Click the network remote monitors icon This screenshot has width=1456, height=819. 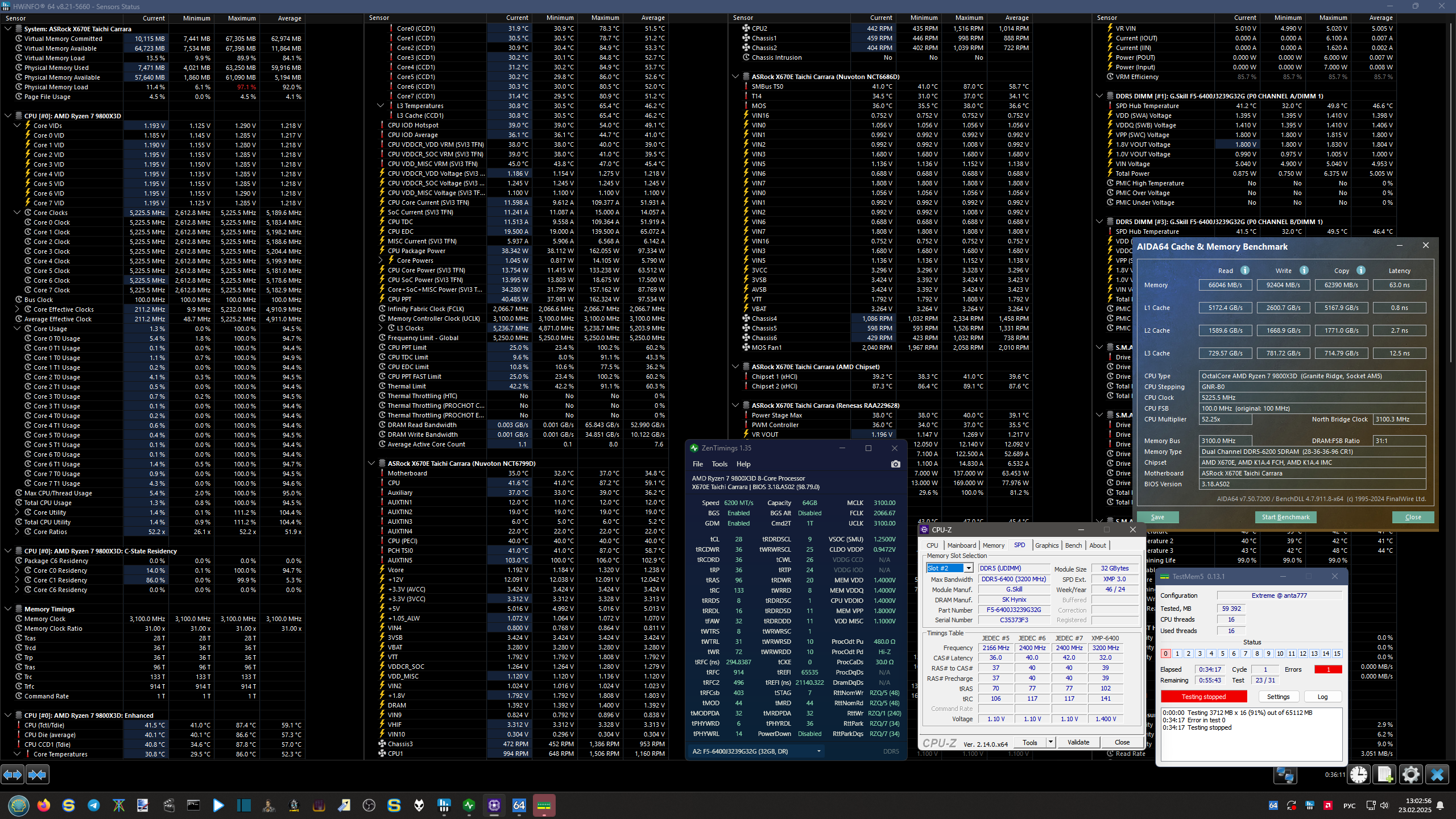click(1285, 775)
